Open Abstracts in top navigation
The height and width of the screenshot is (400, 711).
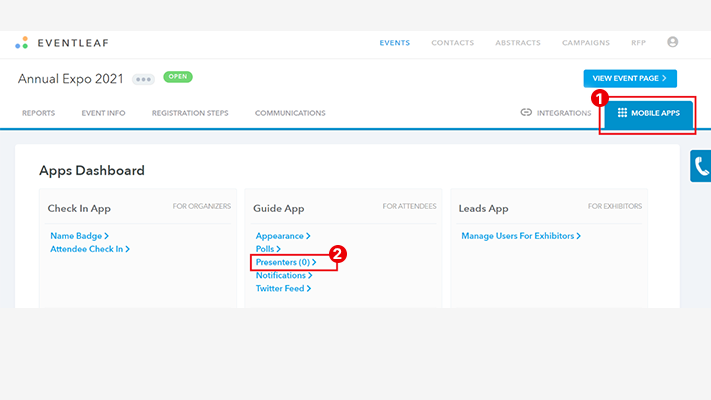(x=518, y=43)
